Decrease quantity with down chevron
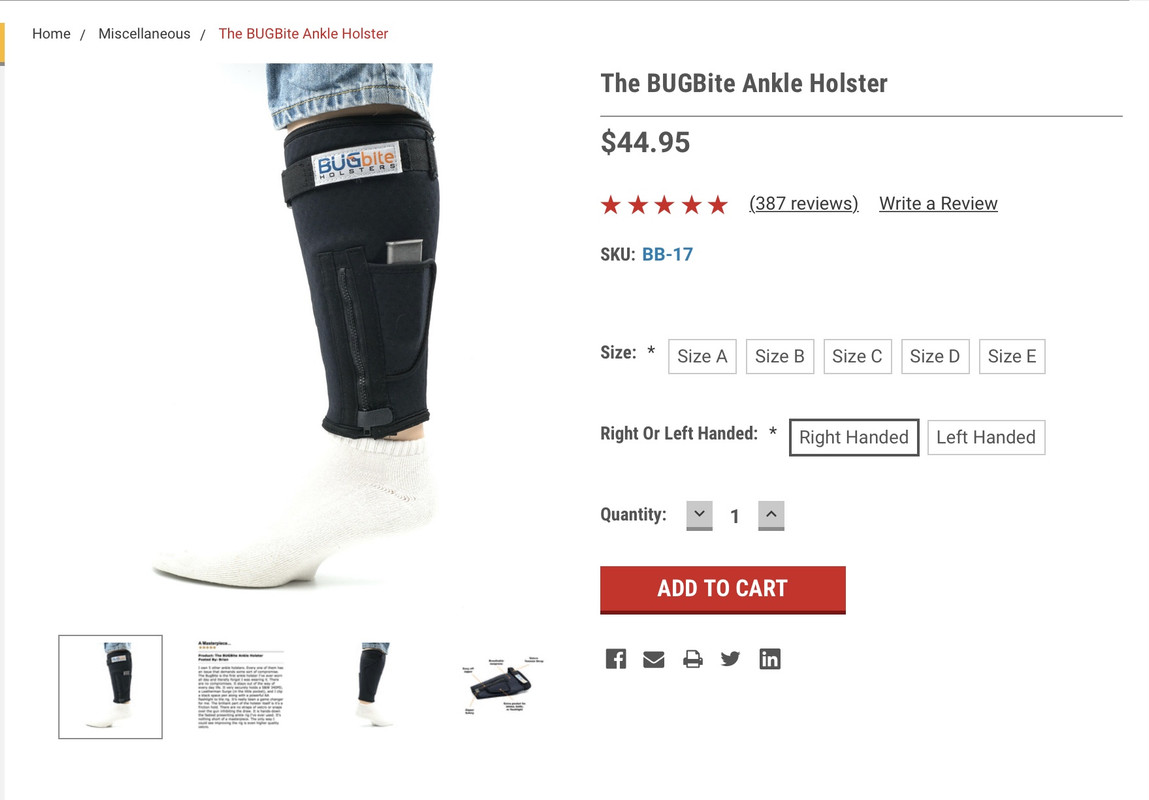 coord(699,515)
